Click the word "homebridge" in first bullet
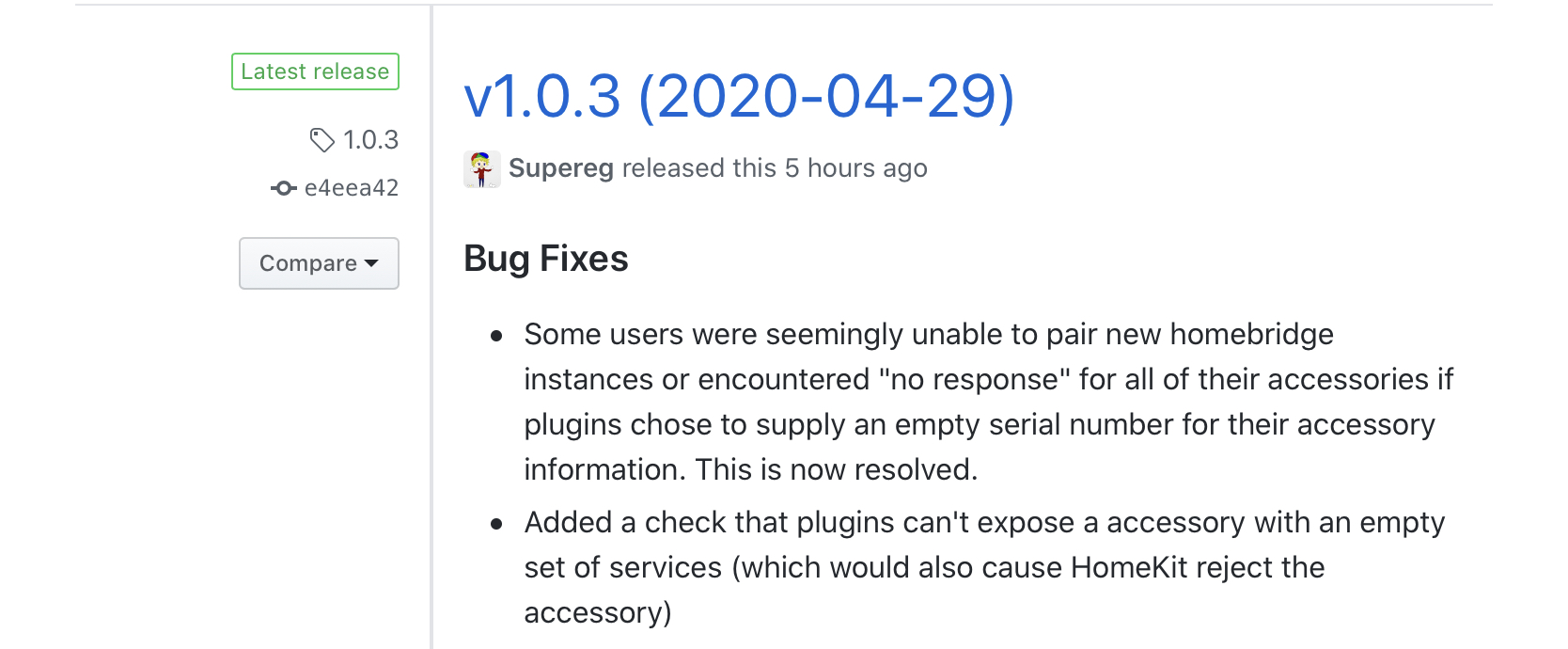This screenshot has width=1568, height=649. click(x=1251, y=334)
